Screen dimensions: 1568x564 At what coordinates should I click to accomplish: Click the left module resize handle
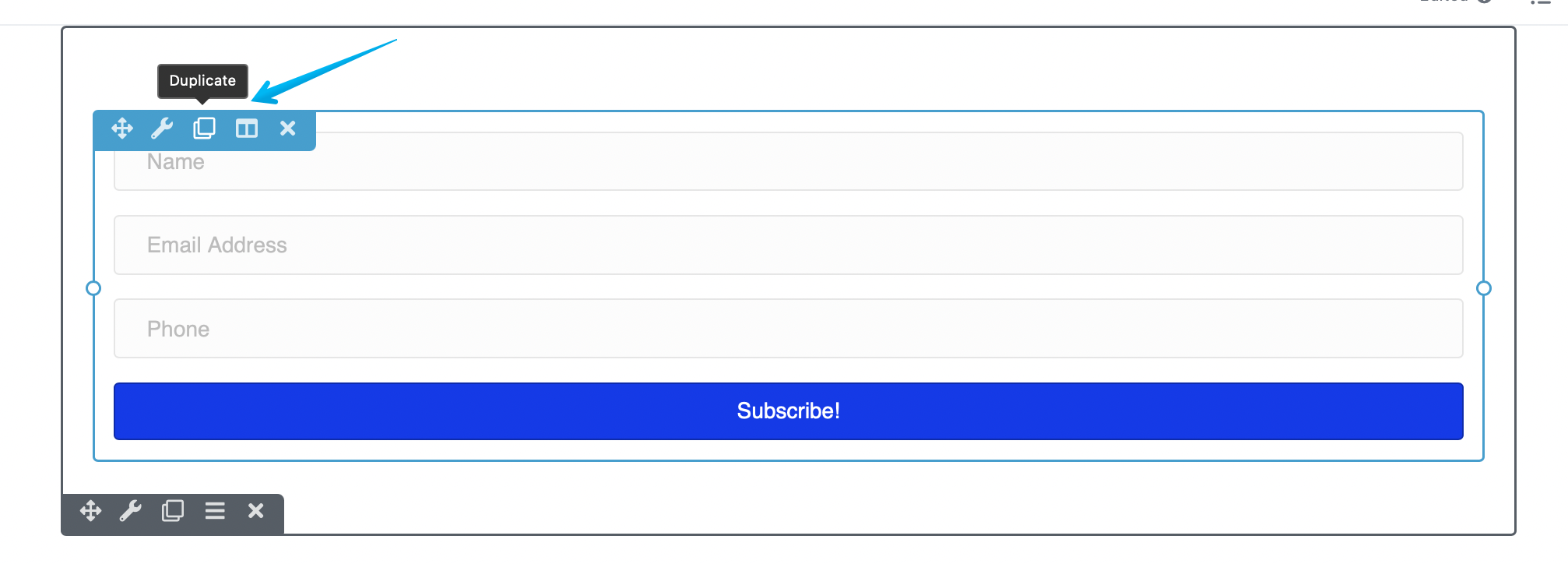93,288
